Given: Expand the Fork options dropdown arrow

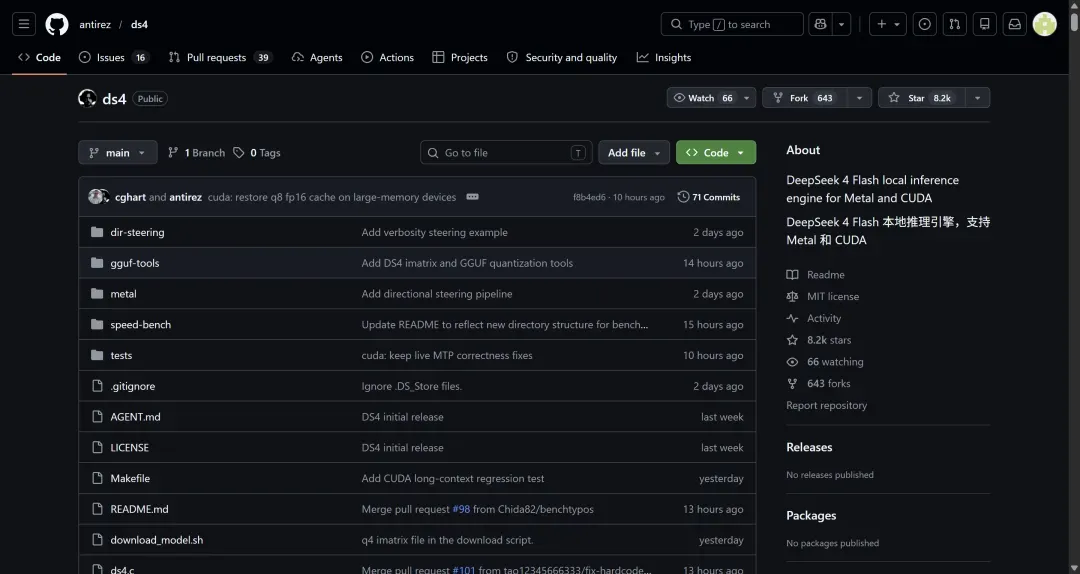Looking at the screenshot, I should (x=859, y=98).
